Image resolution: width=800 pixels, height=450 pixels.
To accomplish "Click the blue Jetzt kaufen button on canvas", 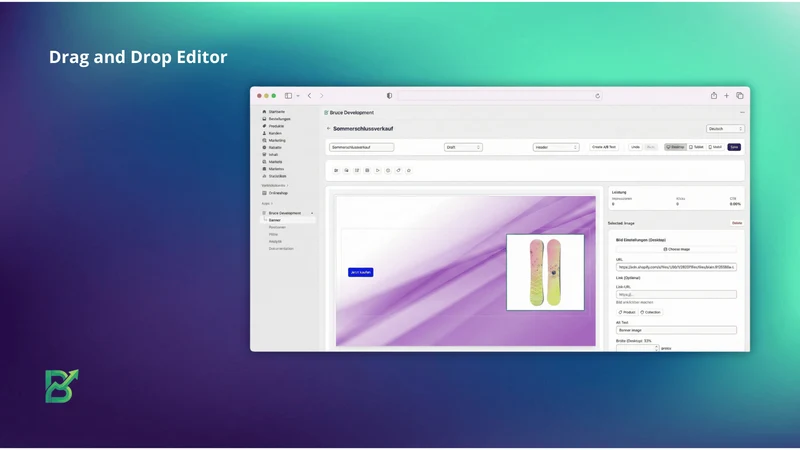I will coord(361,272).
